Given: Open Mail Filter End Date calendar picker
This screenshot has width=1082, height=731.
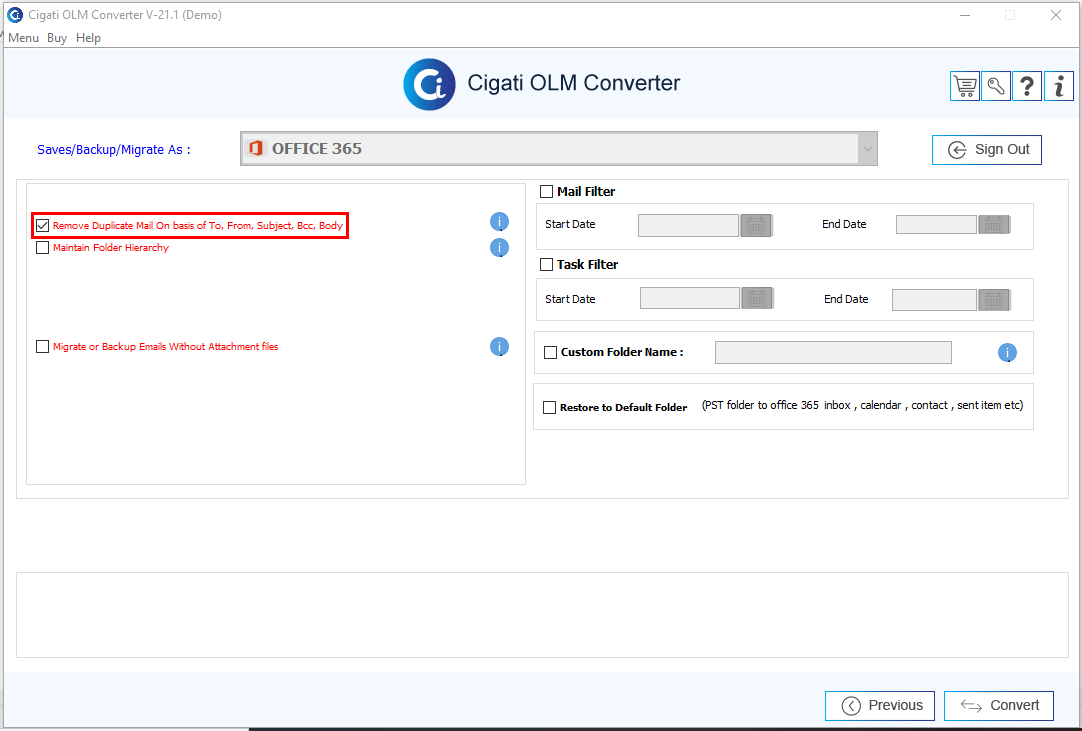Looking at the screenshot, I should pyautogui.click(x=994, y=224).
